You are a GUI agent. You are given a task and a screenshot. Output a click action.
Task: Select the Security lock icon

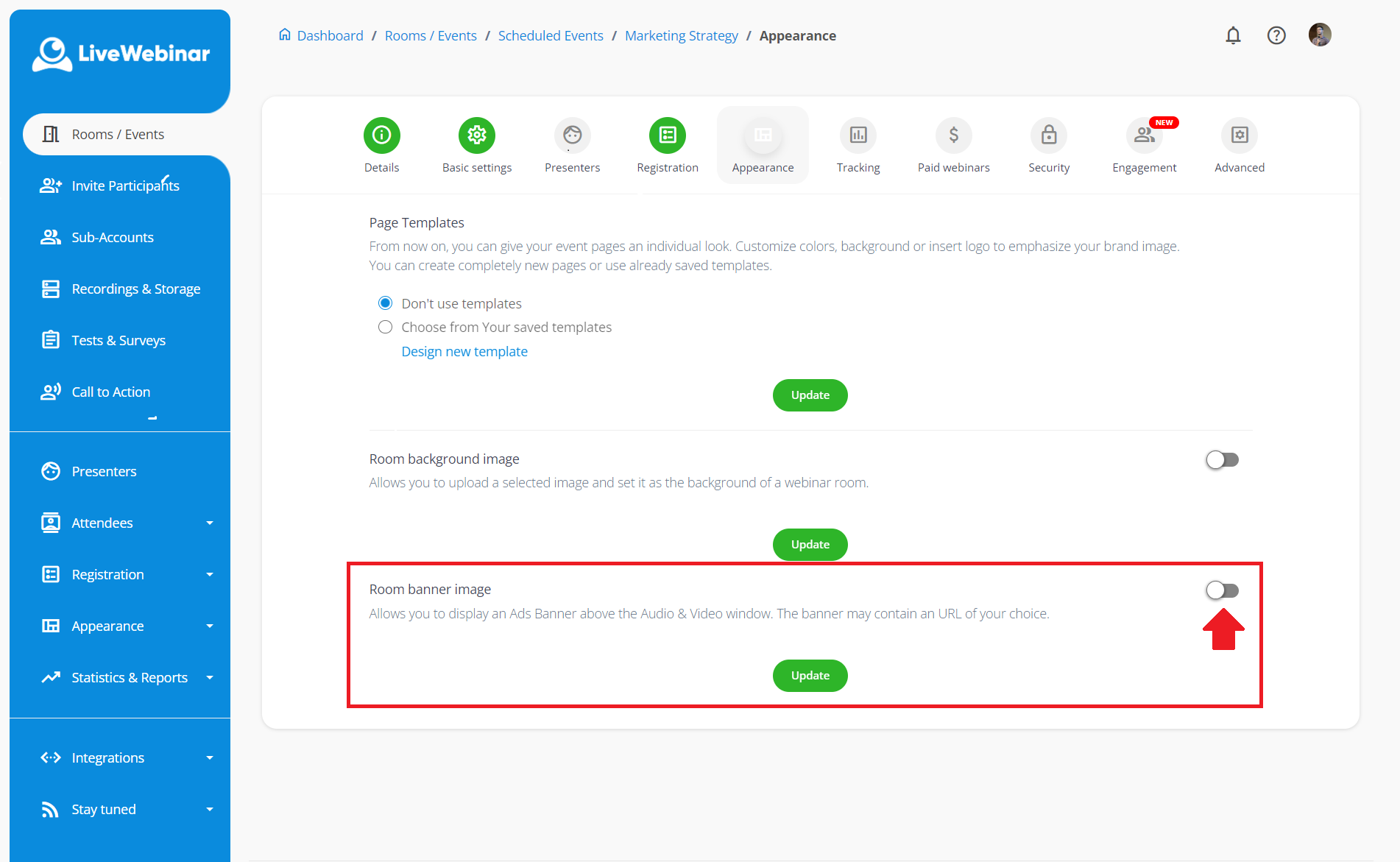pos(1049,135)
